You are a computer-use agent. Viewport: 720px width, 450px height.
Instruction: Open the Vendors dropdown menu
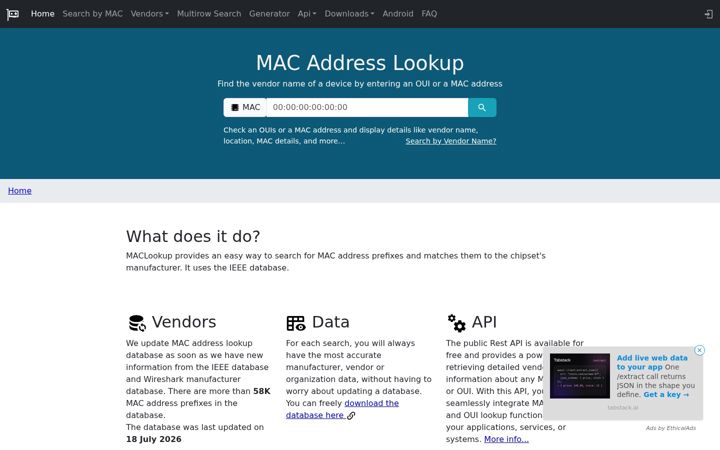(149, 14)
